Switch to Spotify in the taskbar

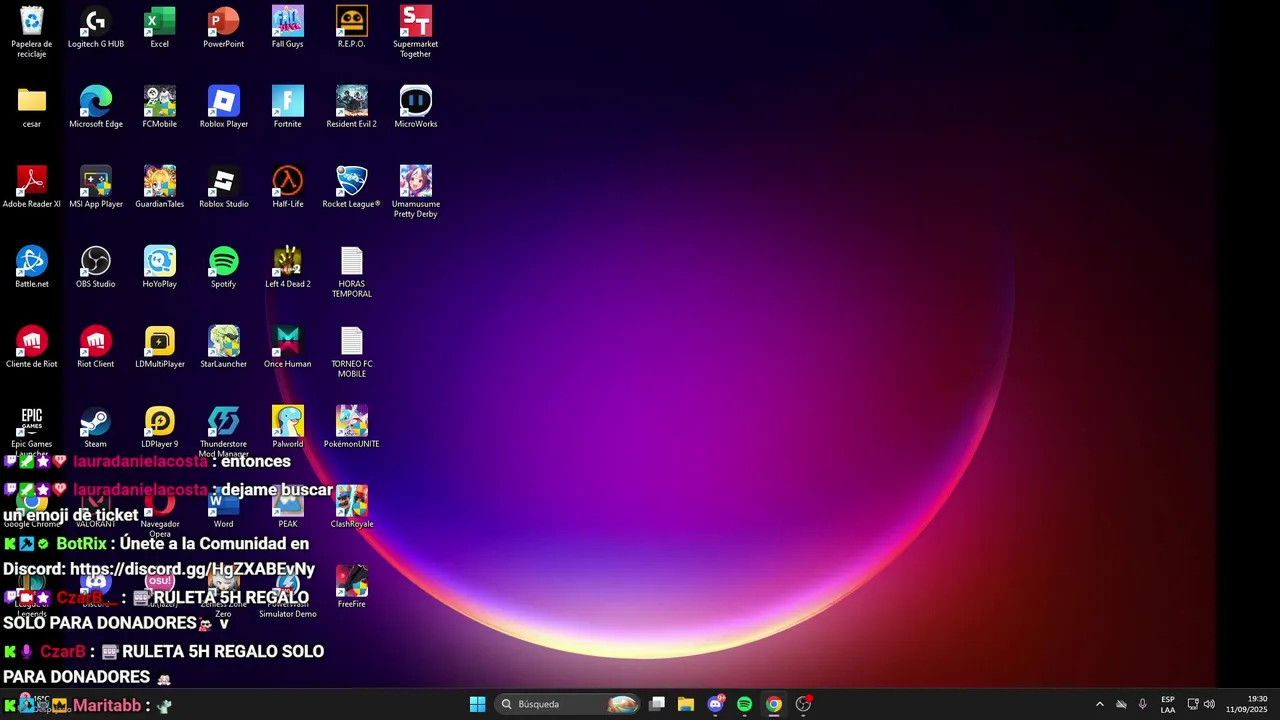coord(745,704)
